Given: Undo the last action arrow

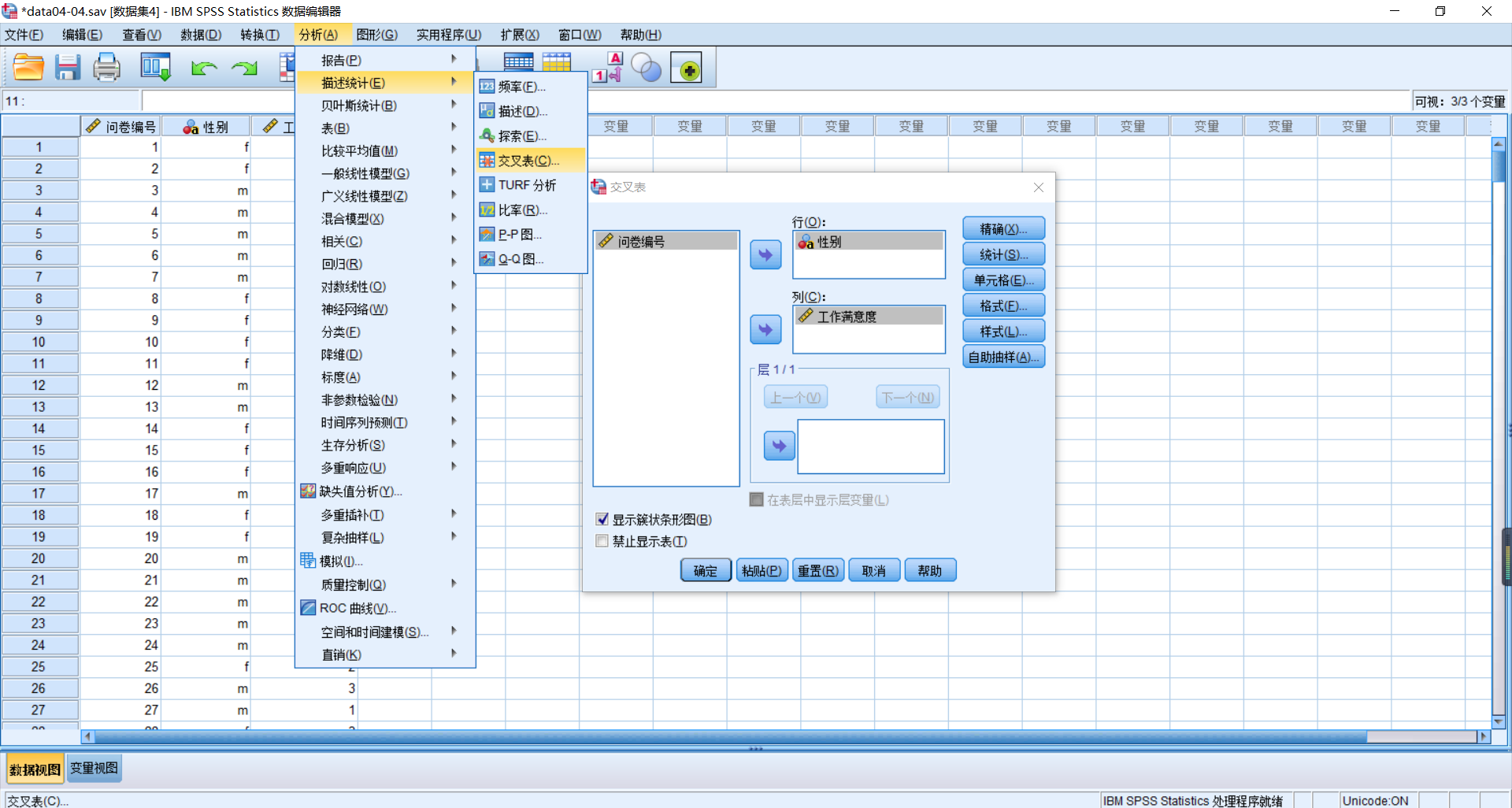Looking at the screenshot, I should (203, 69).
